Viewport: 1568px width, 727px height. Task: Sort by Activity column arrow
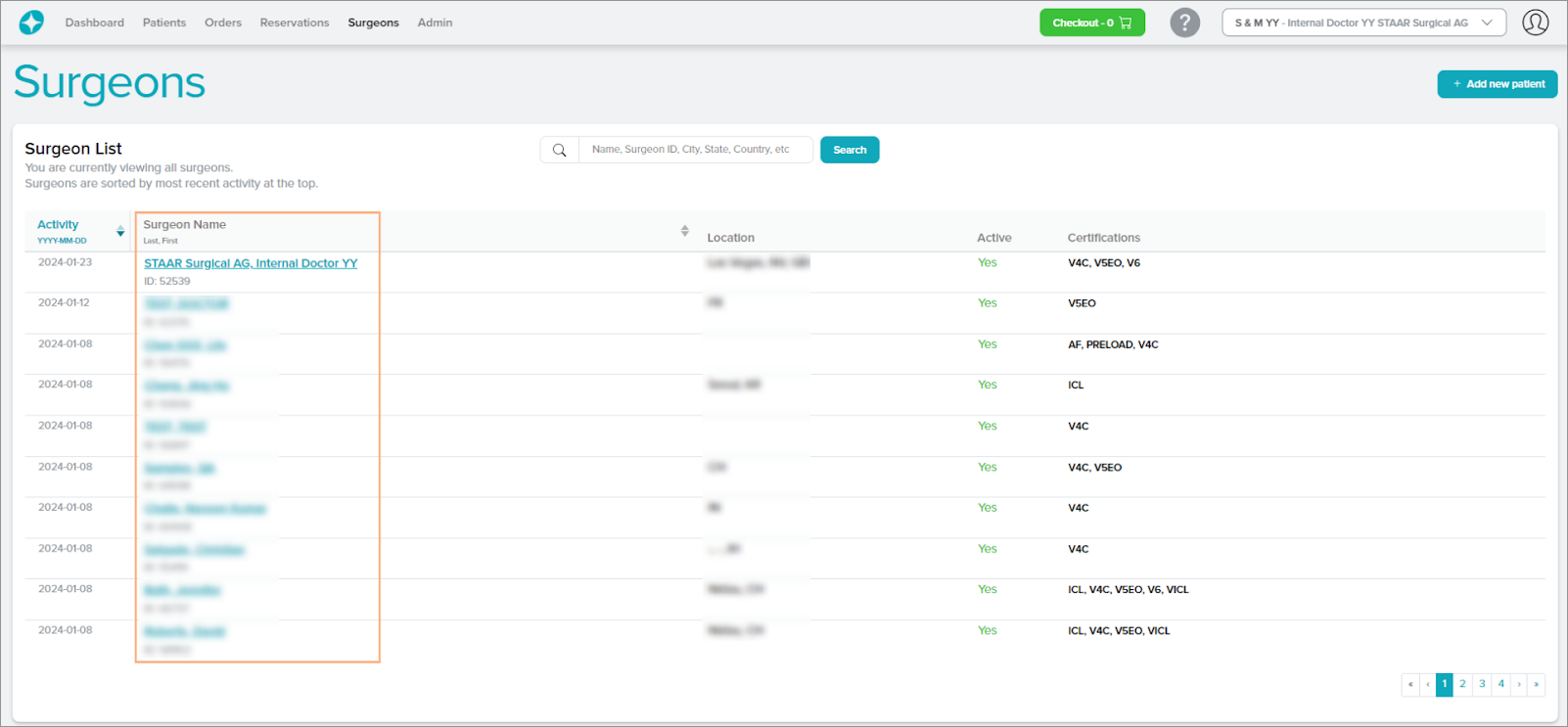120,232
